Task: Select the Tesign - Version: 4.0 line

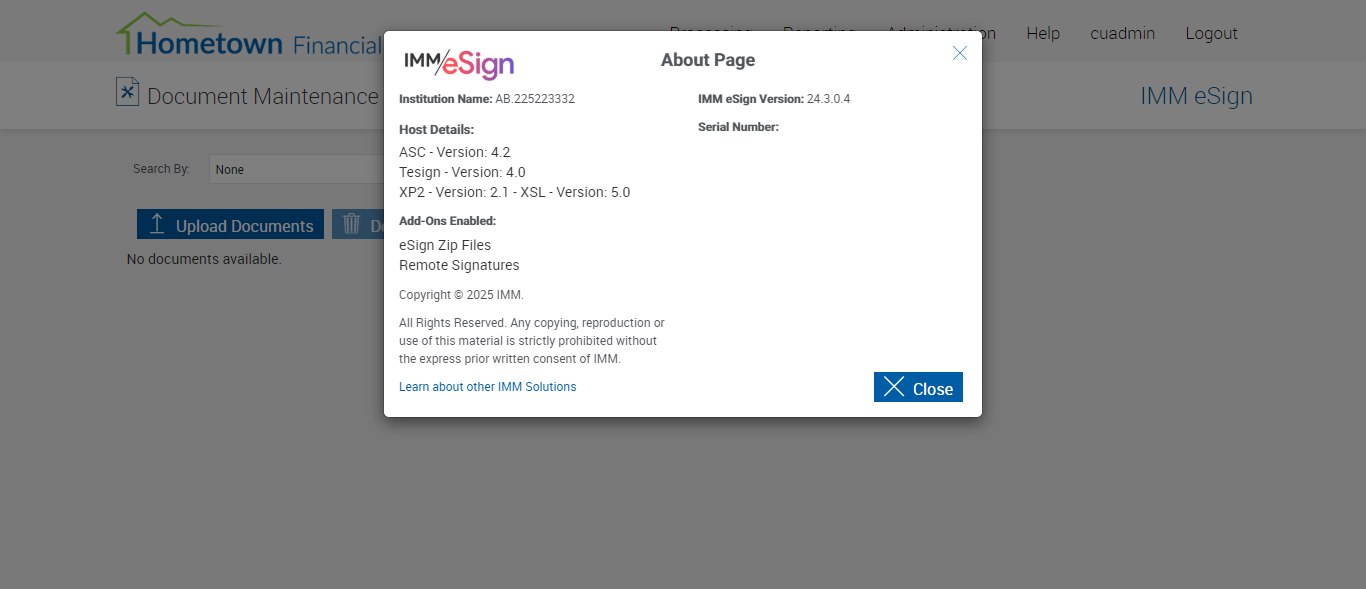Action: point(462,172)
